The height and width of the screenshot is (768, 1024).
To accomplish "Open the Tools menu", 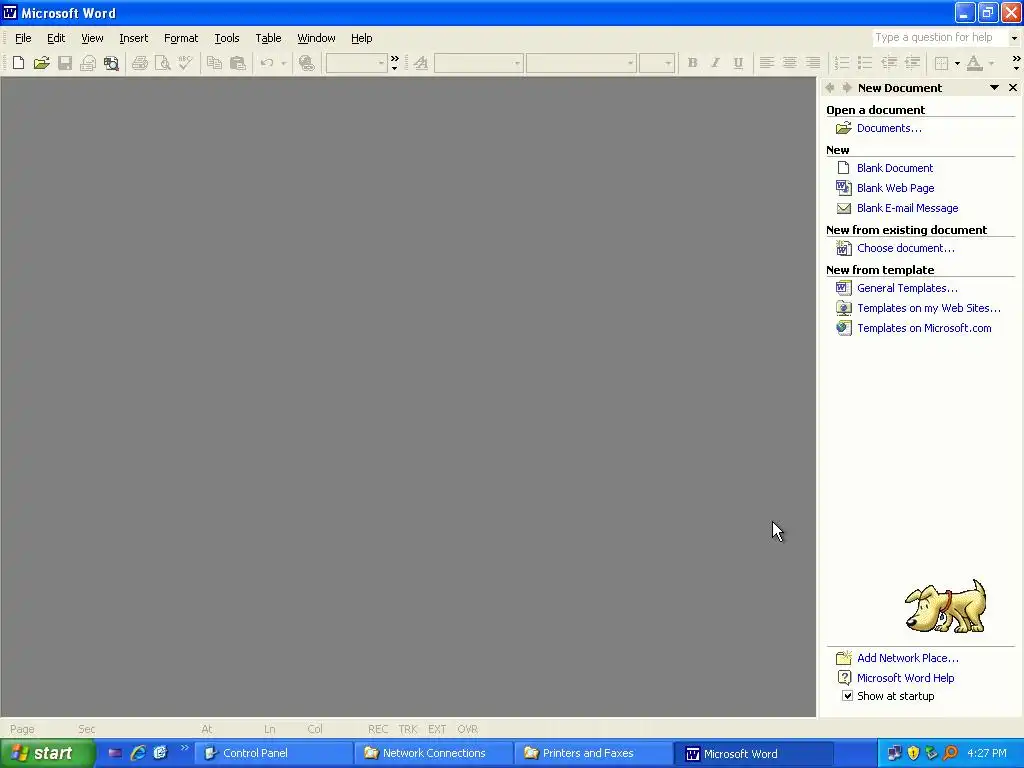I will point(227,38).
